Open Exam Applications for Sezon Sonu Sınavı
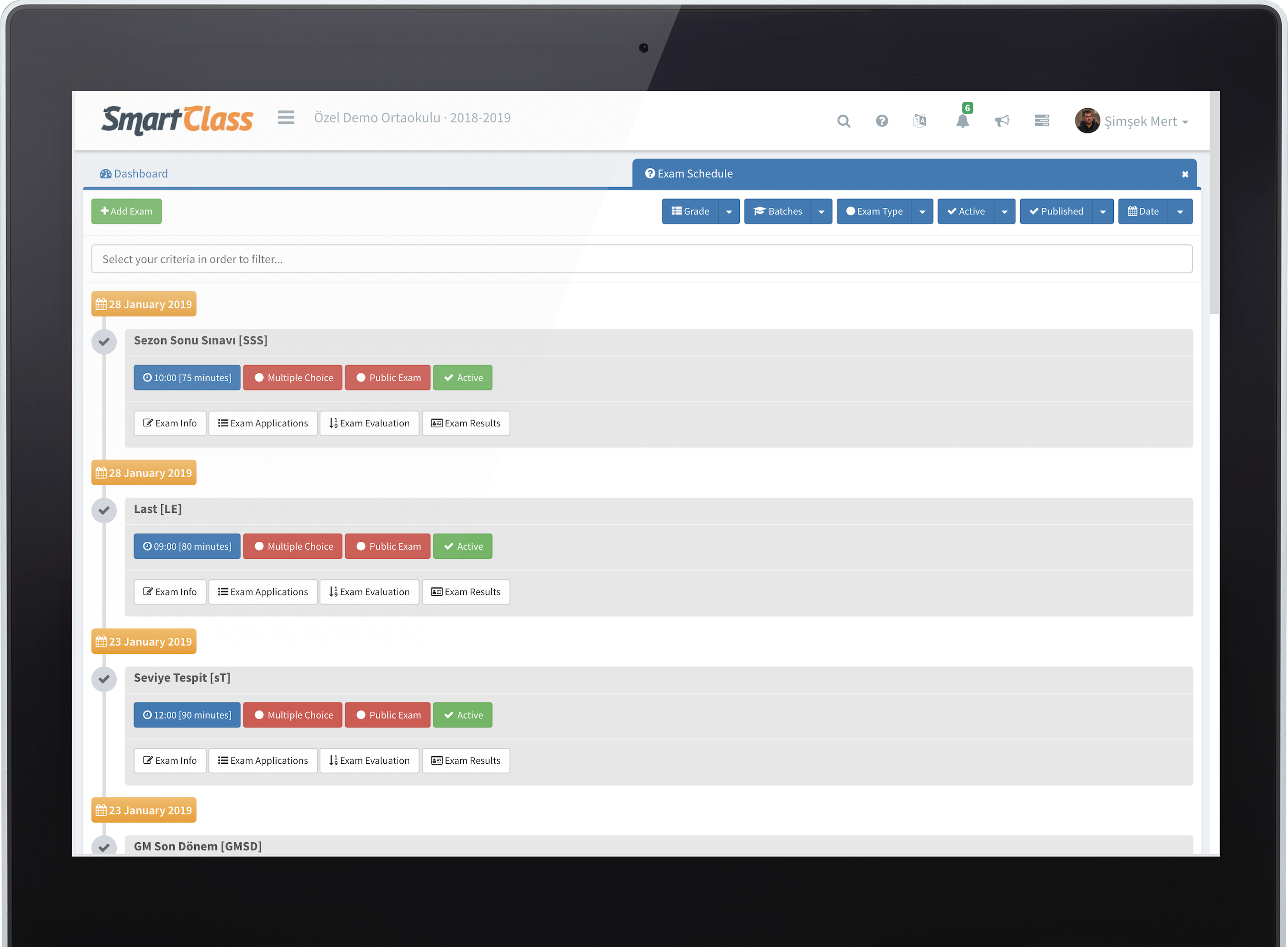The width and height of the screenshot is (1288, 947). coord(263,423)
